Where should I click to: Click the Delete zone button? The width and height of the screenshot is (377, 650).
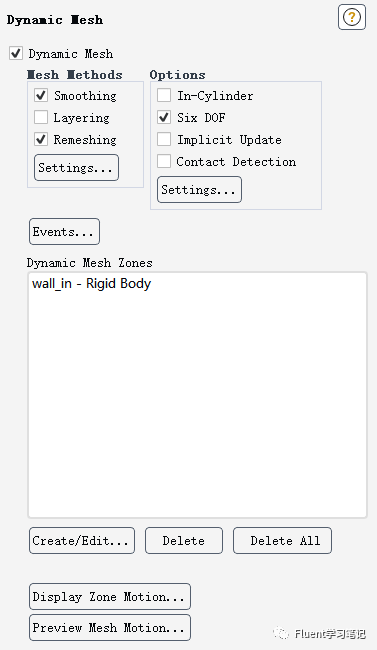pos(184,541)
